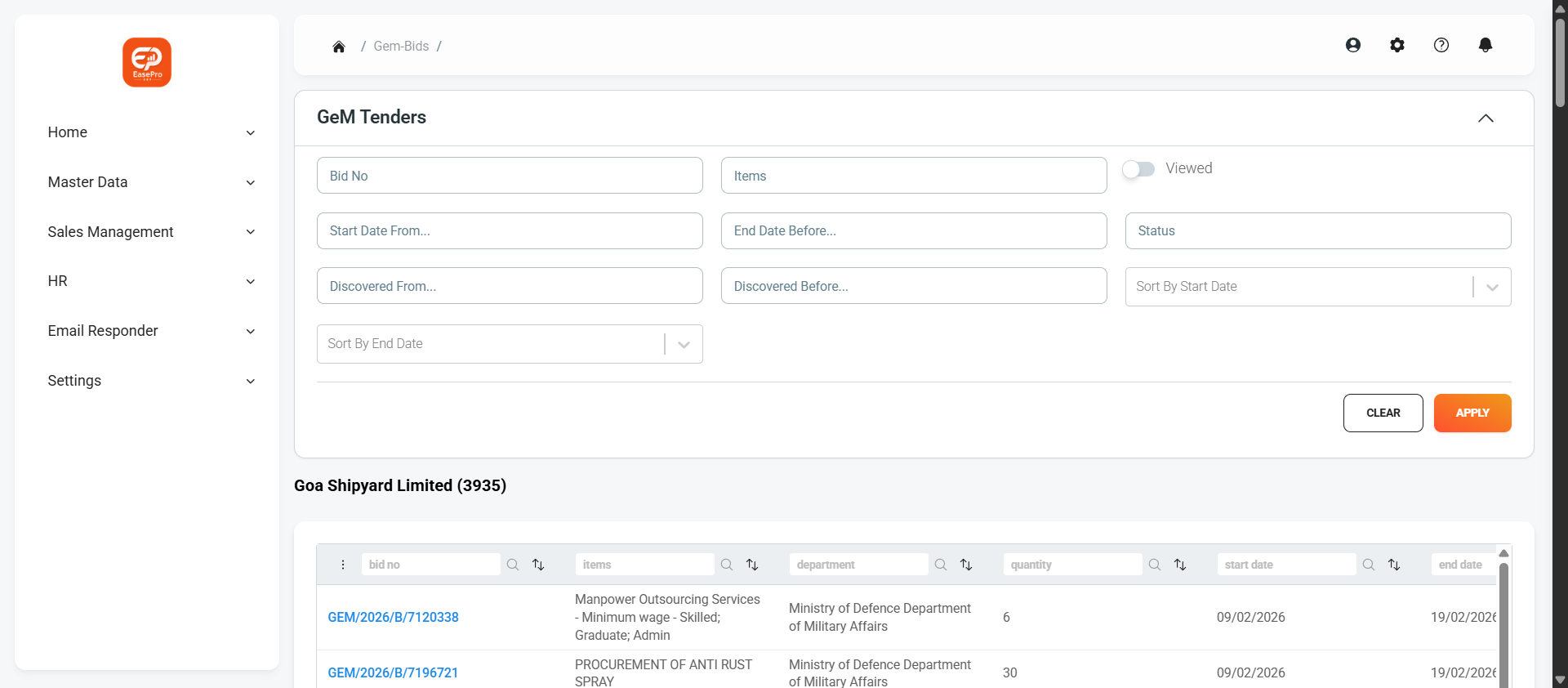Click the table vertical scrollbar thumb

point(1503,625)
